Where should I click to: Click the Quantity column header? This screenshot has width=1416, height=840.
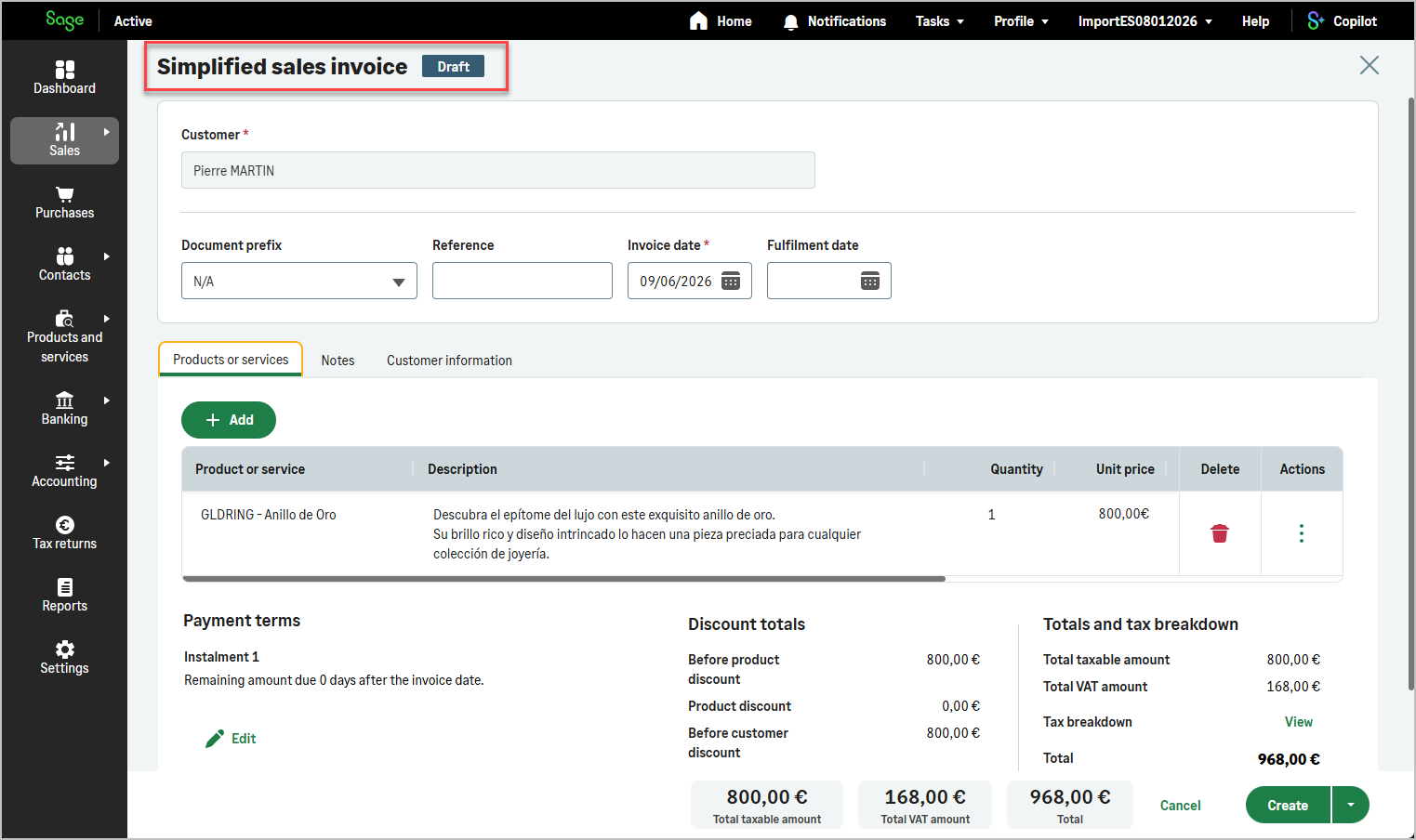[x=1016, y=469]
